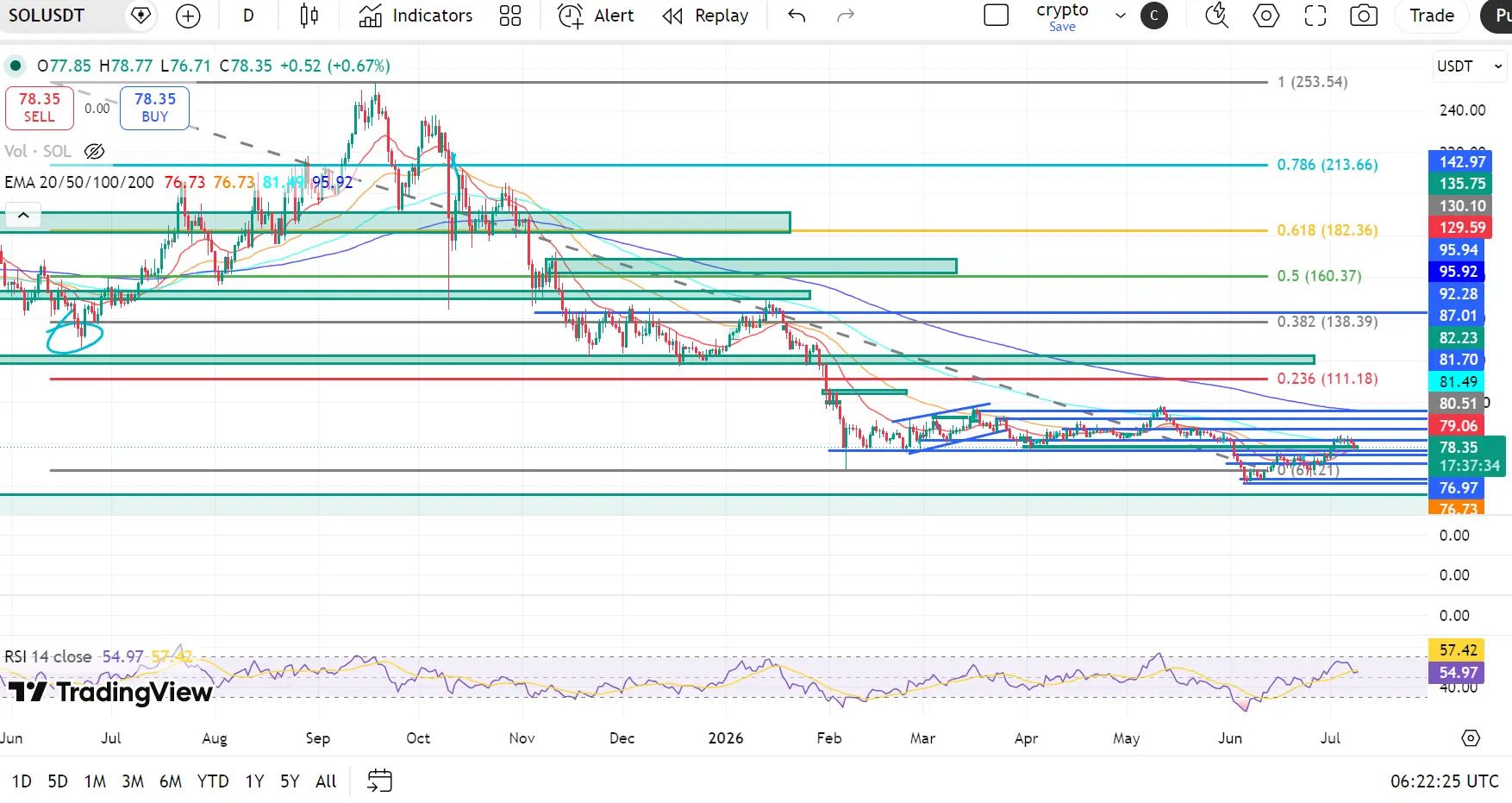Open the go-to-date calendar icon
Image resolution: width=1512 pixels, height=803 pixels.
tap(379, 781)
